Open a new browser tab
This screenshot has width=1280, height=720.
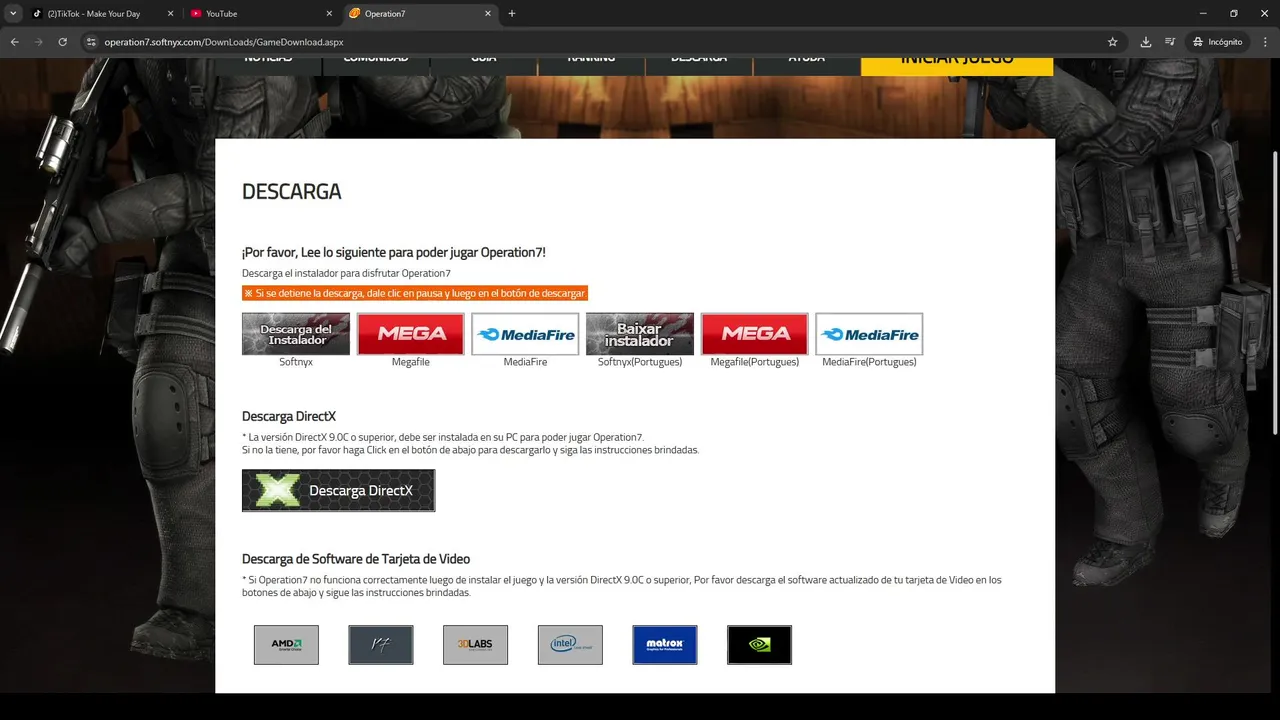pyautogui.click(x=512, y=14)
